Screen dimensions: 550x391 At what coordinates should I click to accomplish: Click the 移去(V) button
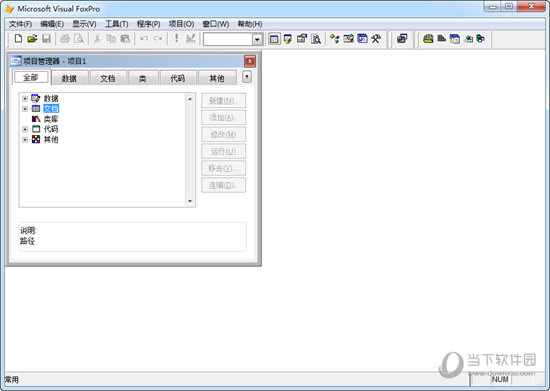tap(223, 168)
